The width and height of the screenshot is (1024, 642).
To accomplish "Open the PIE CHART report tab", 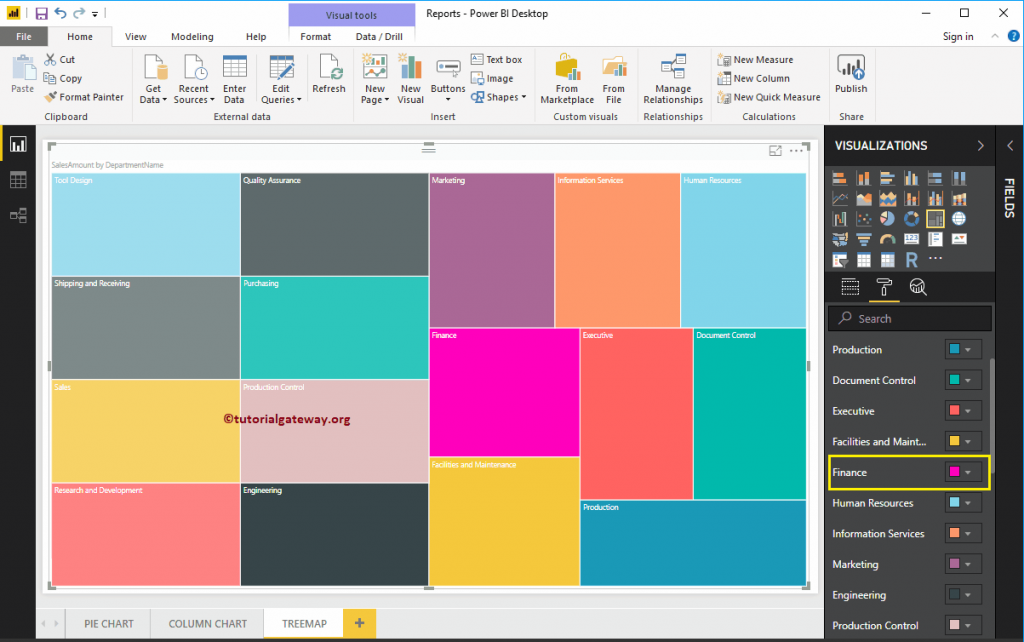I will [107, 623].
